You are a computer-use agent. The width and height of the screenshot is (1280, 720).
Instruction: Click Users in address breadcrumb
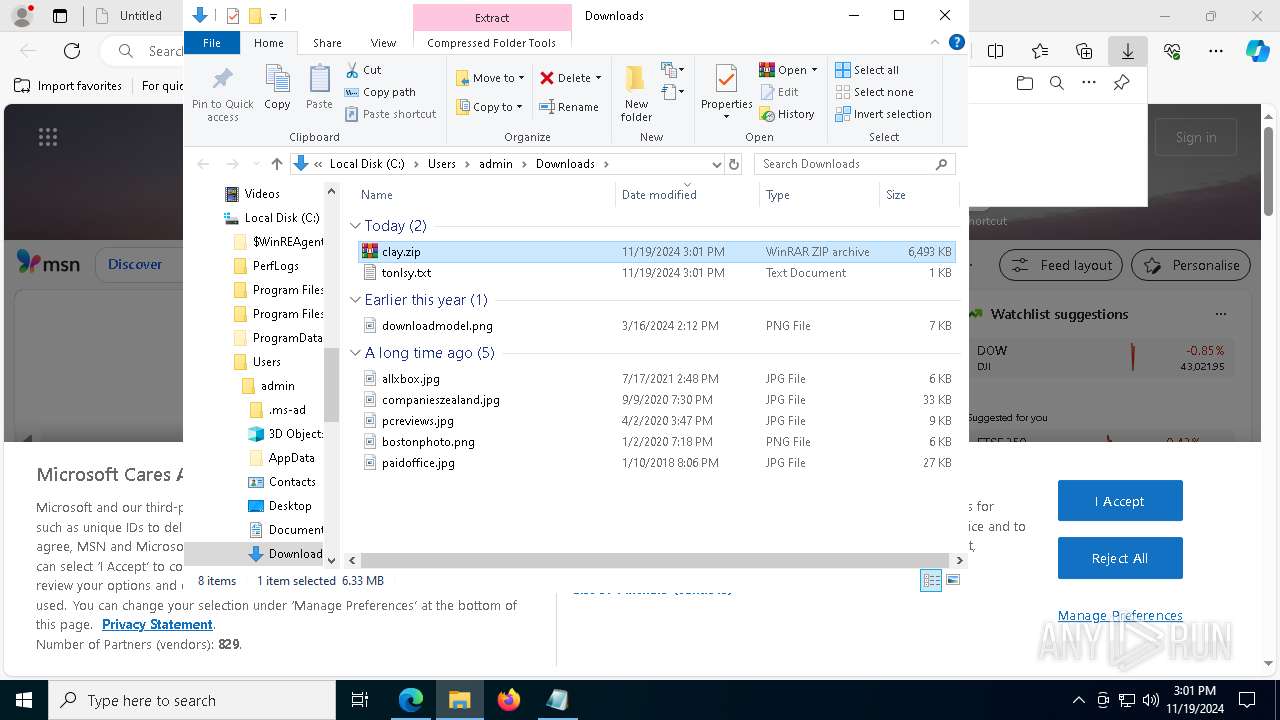point(442,164)
